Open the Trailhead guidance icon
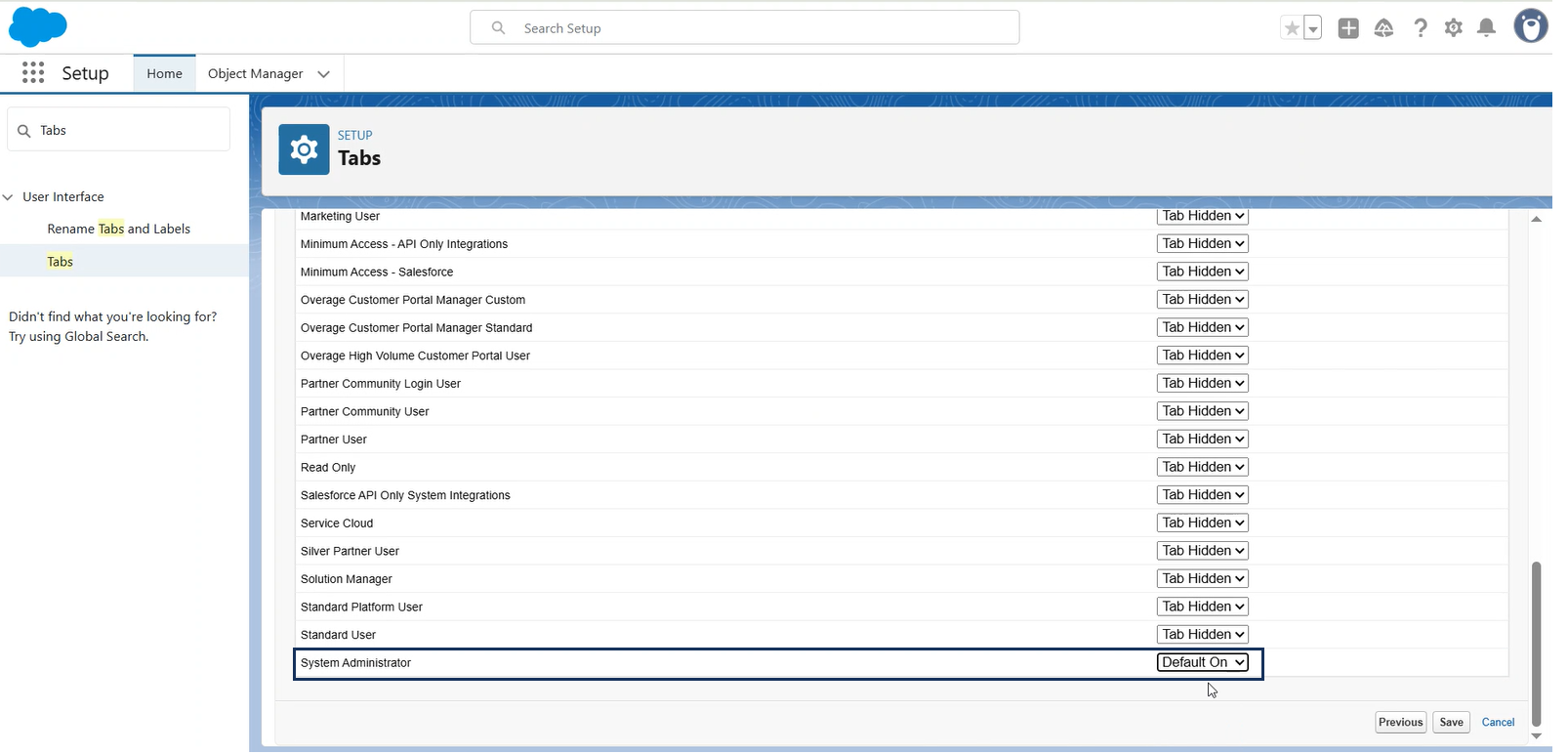This screenshot has height=754, width=1568. pos(1383,28)
